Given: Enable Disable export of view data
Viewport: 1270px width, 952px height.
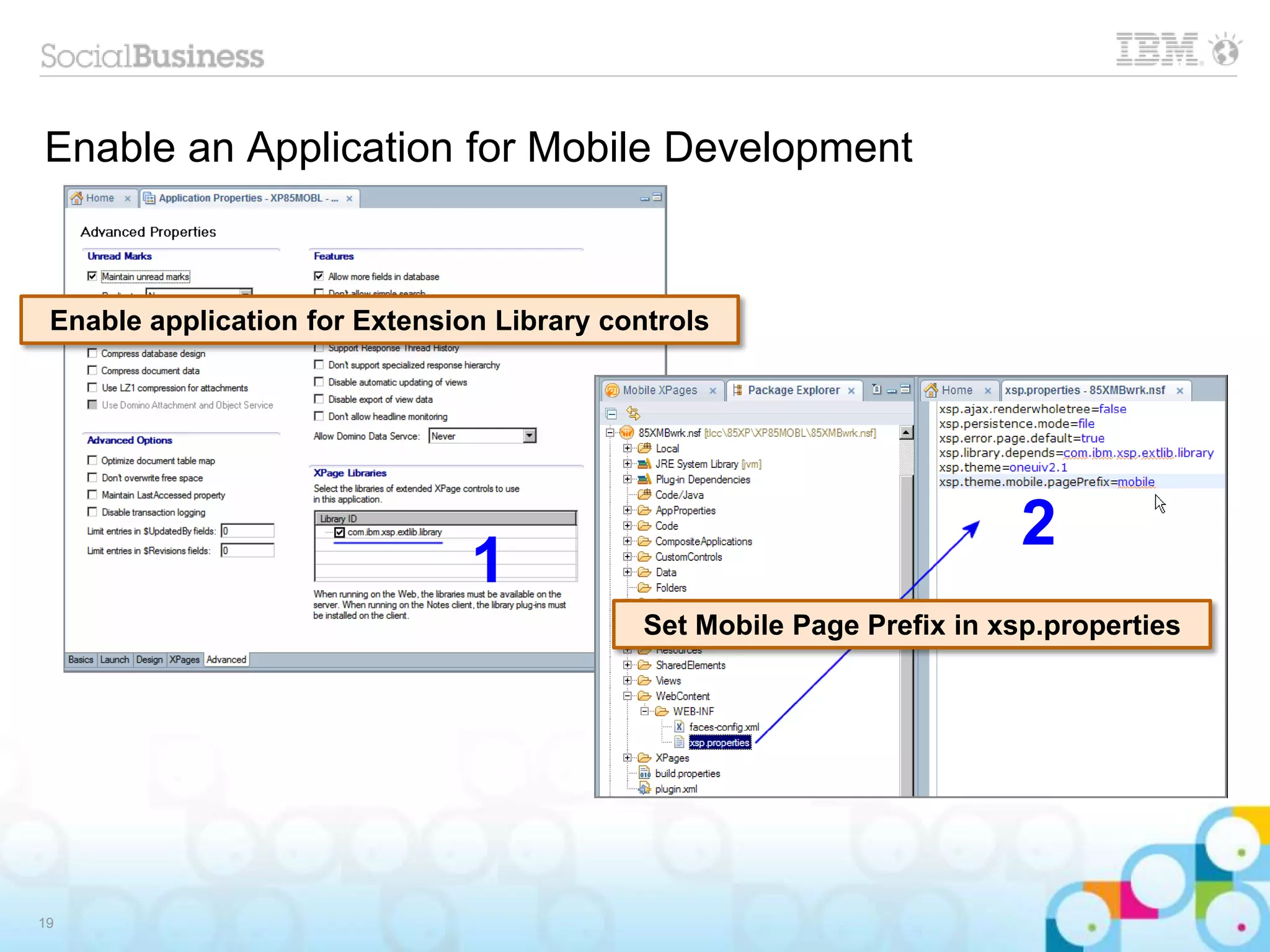Looking at the screenshot, I should point(319,399).
